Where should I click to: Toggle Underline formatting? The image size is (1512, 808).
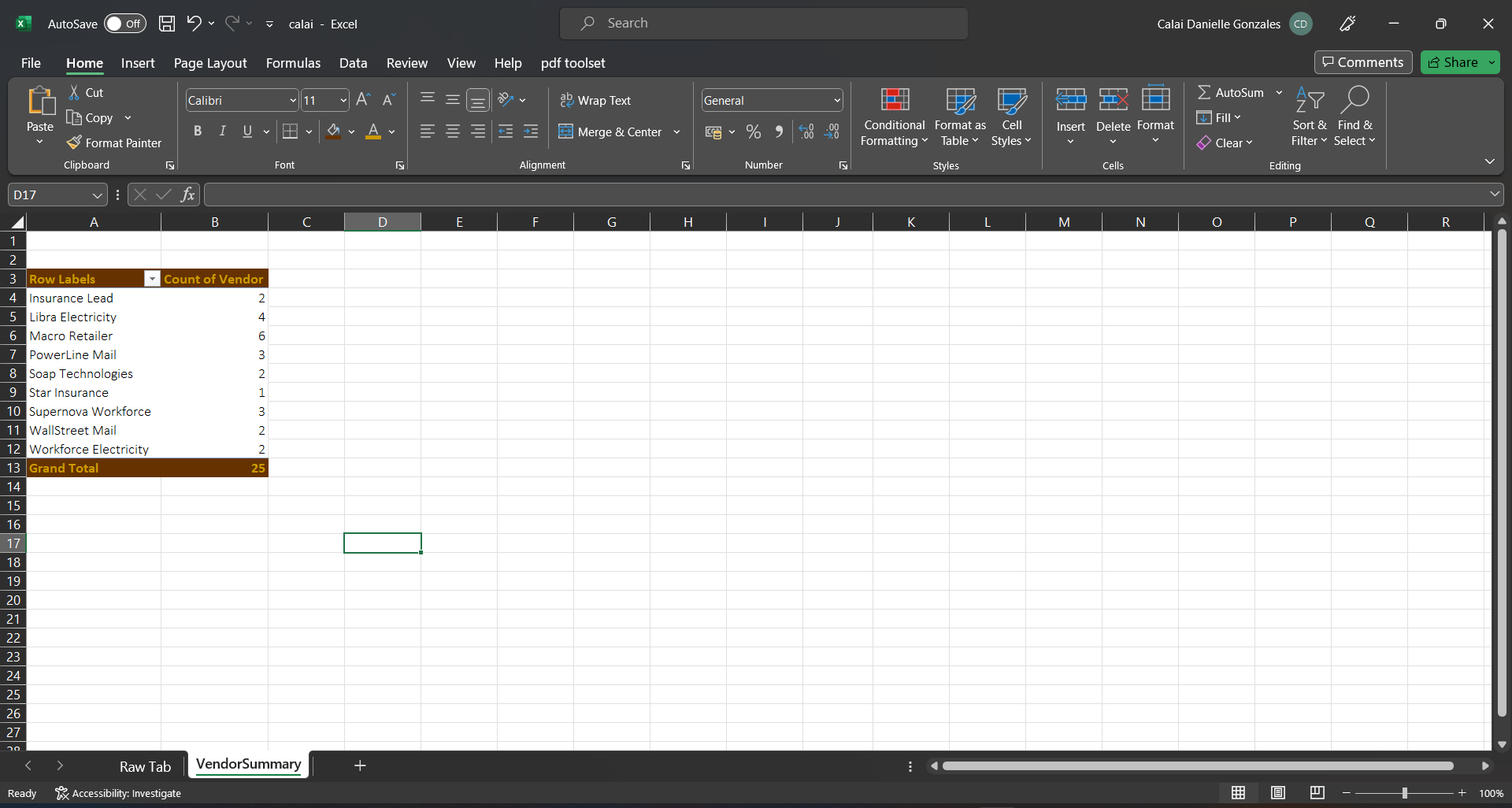tap(247, 132)
